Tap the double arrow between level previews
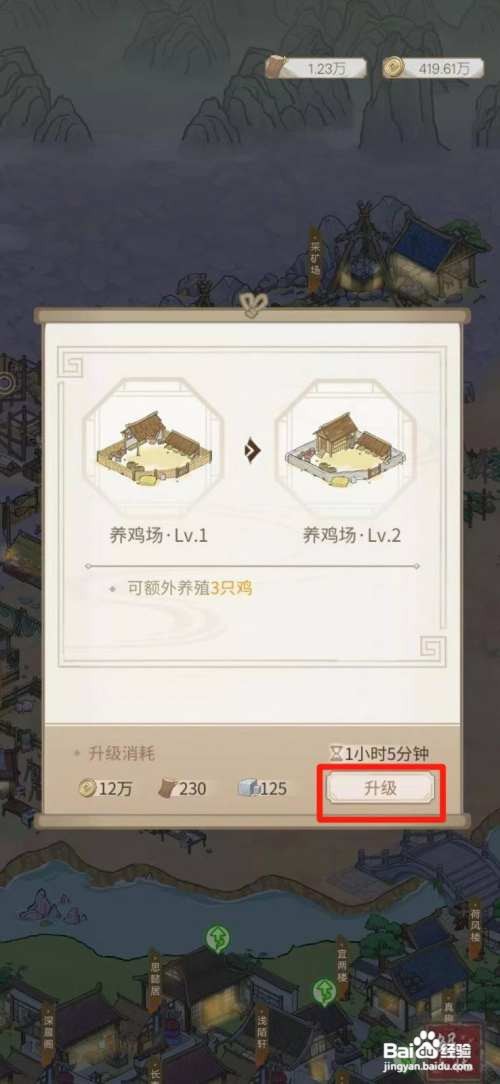This screenshot has height=1084, width=500. click(x=252, y=453)
